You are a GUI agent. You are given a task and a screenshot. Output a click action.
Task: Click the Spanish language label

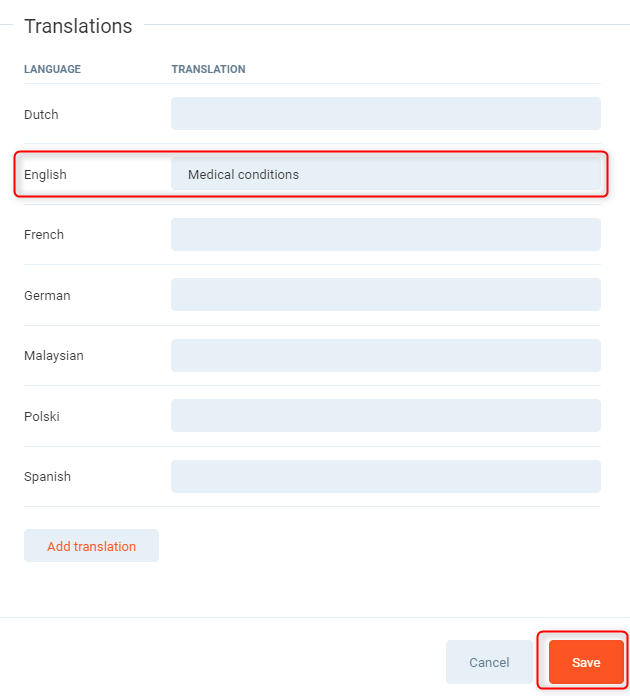tap(47, 476)
